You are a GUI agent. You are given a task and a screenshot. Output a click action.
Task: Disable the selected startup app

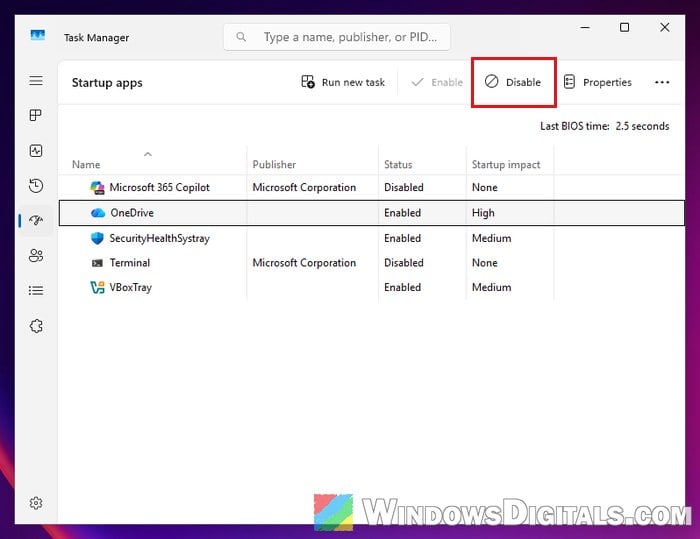tap(513, 82)
